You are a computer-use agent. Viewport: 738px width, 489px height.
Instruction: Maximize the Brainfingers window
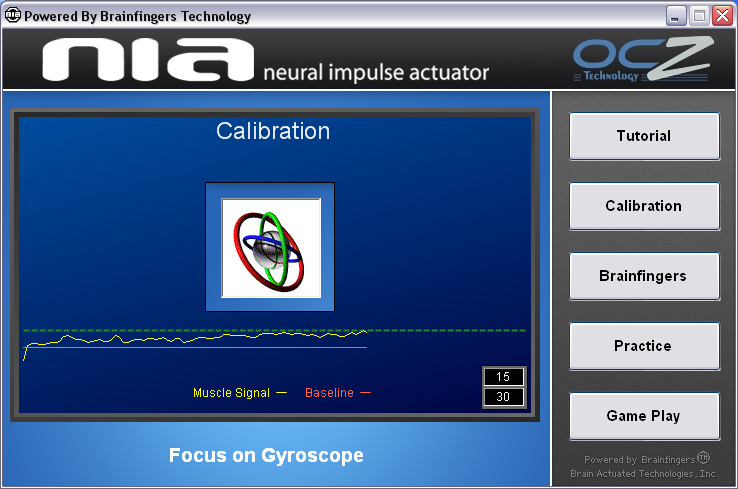tap(699, 16)
